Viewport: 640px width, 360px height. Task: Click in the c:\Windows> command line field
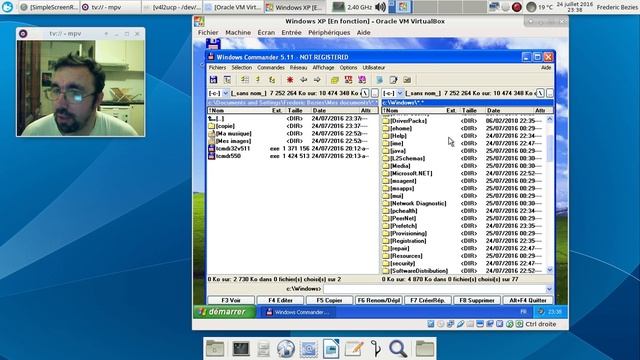[x=434, y=289]
